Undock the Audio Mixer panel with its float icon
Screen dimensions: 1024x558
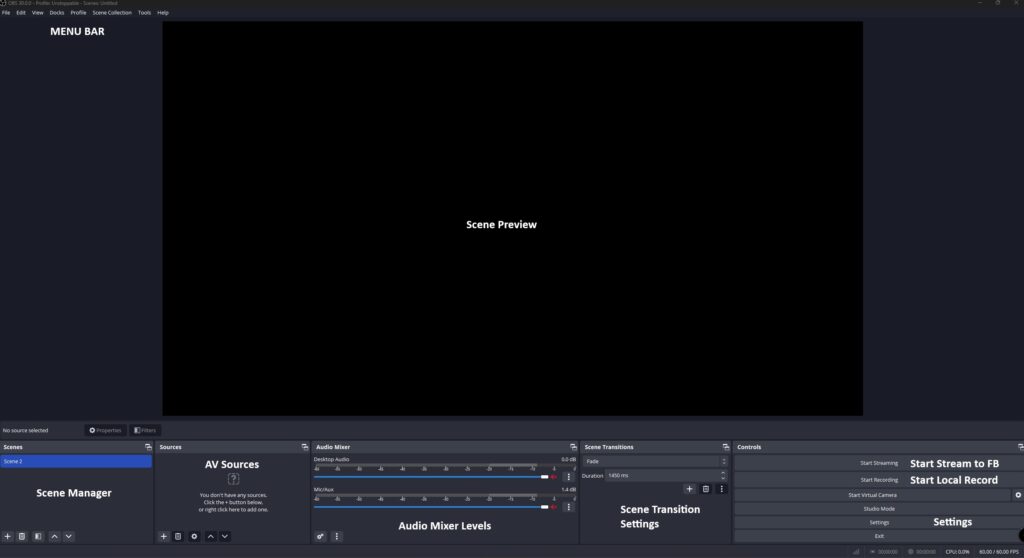click(573, 447)
